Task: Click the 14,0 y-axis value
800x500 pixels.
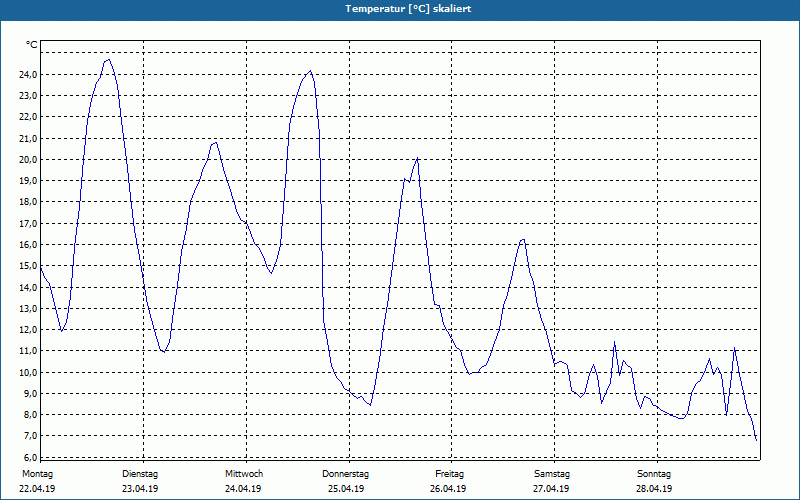Action: click(x=28, y=287)
